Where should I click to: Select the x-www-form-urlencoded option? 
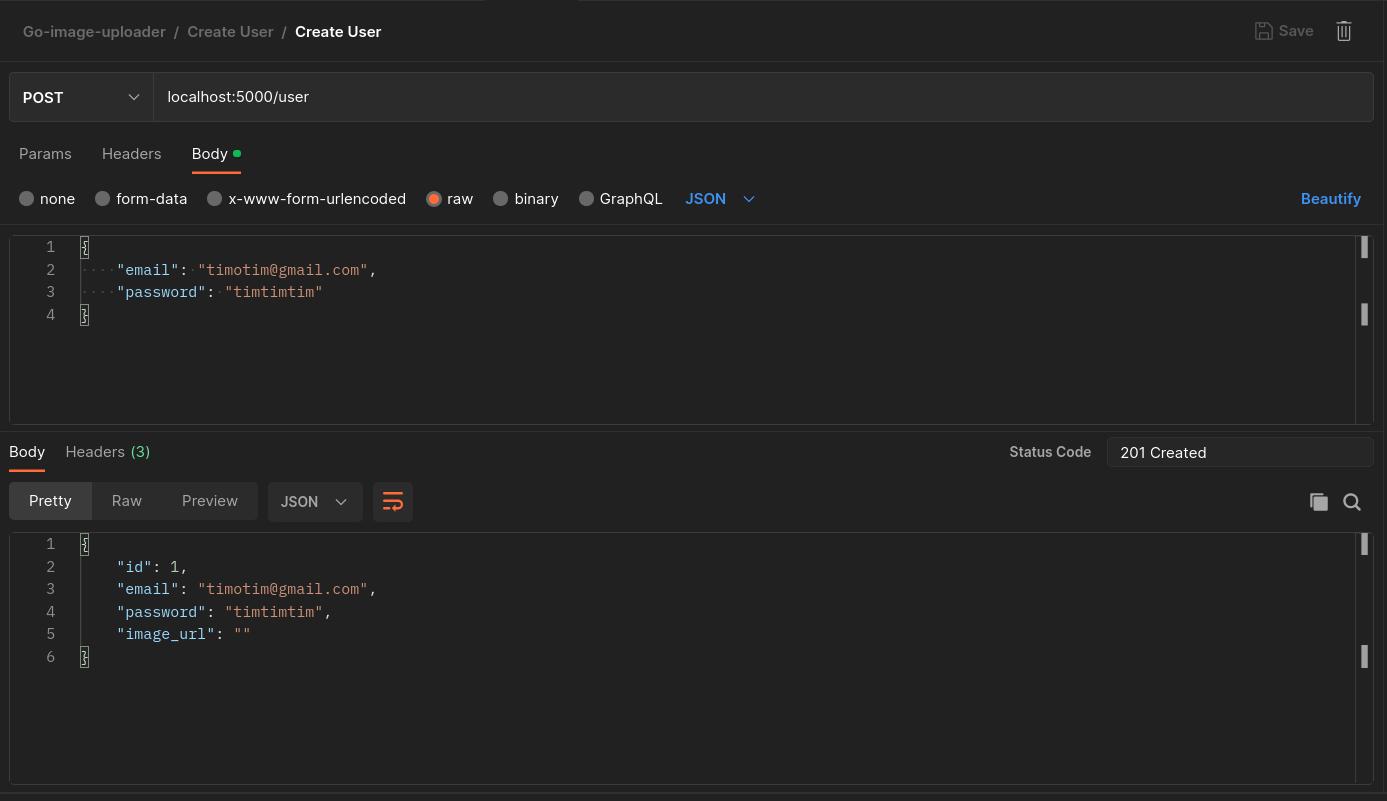(214, 199)
